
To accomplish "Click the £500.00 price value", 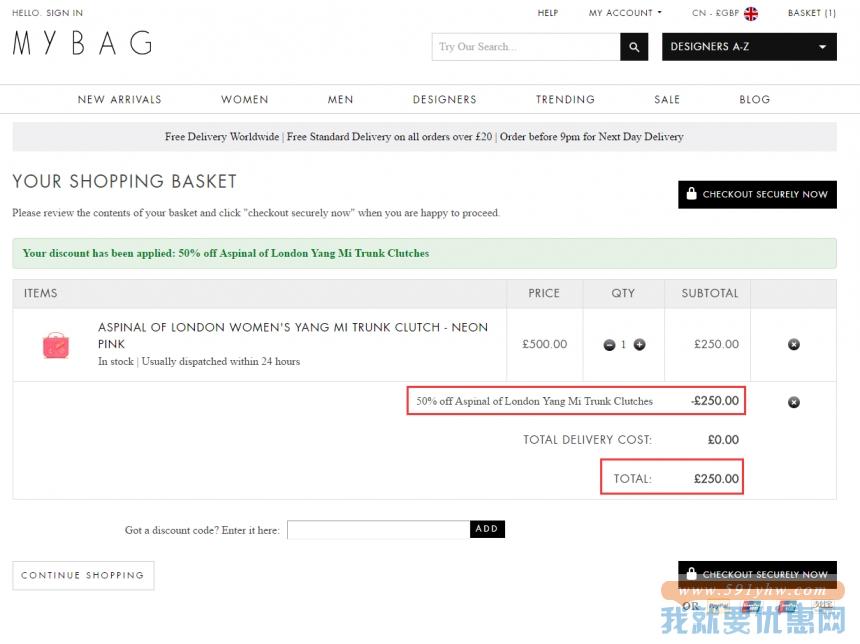I will coord(545,344).
